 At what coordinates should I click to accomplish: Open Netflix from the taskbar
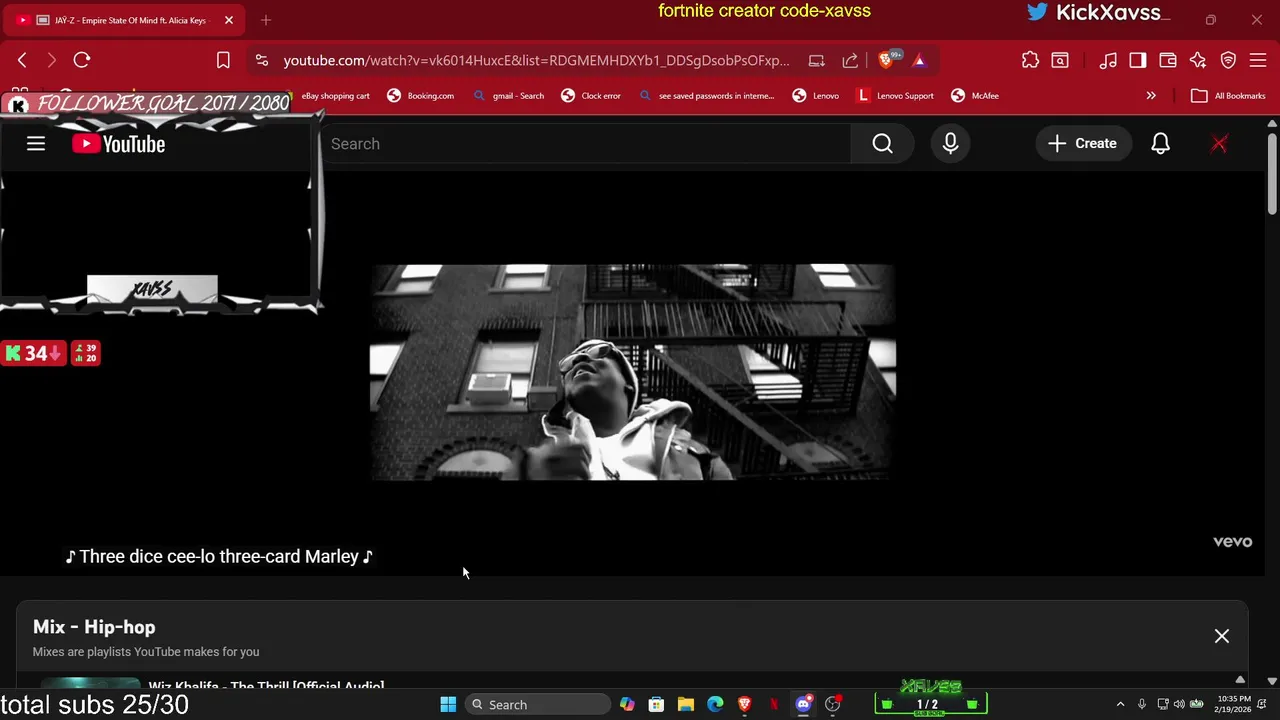pyautogui.click(x=774, y=705)
